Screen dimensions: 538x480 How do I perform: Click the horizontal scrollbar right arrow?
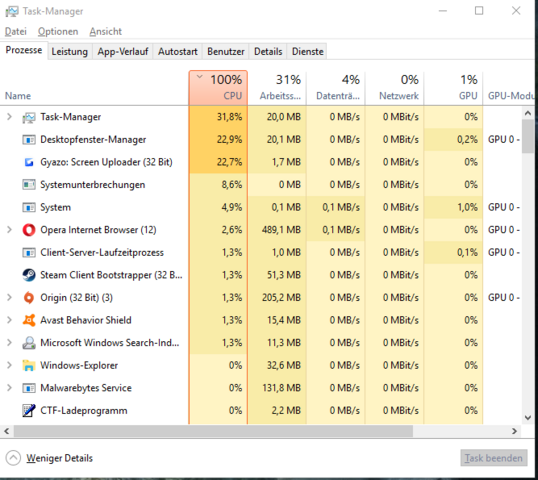tap(514, 431)
